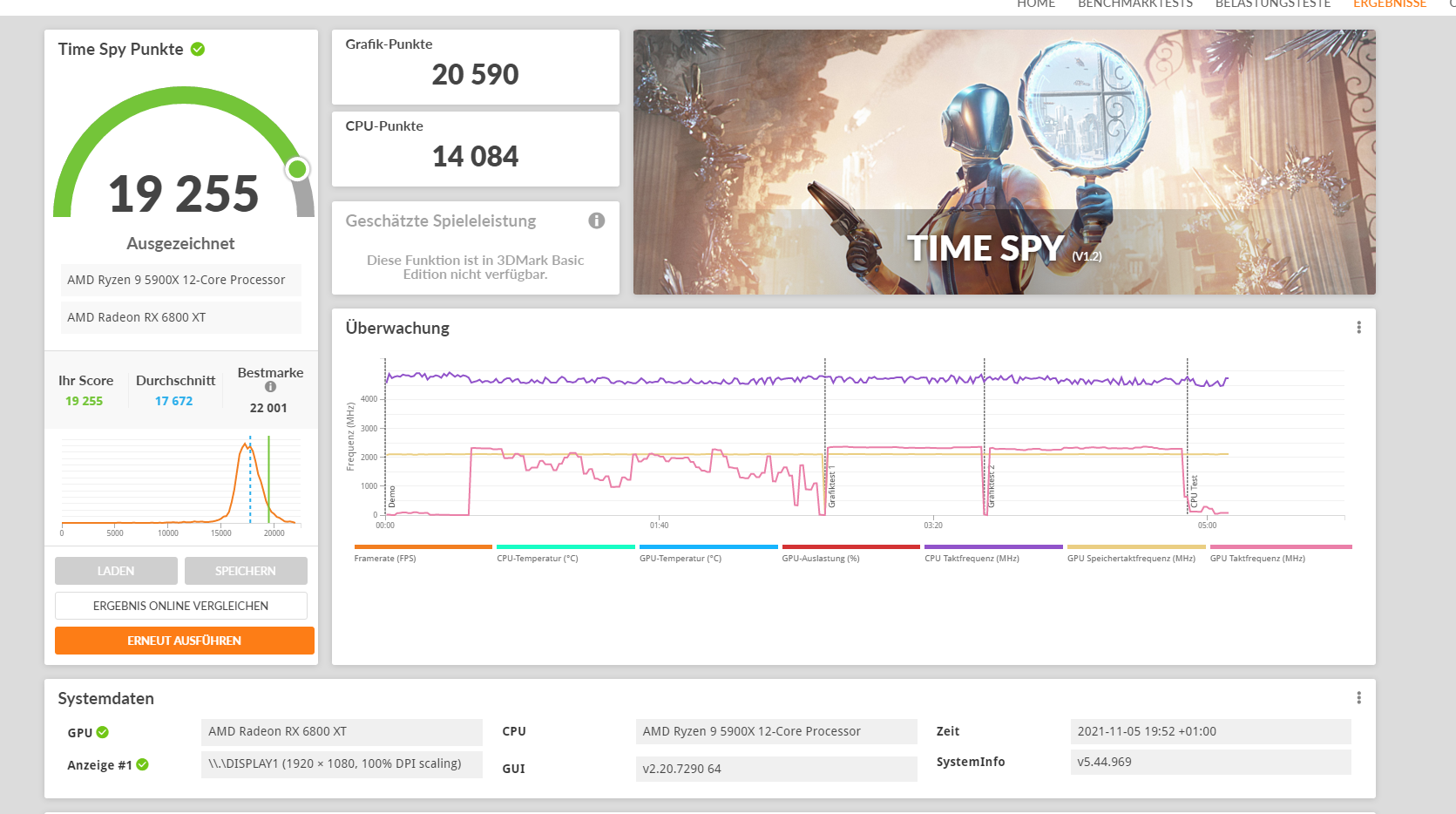Click the SystemInfo label
Screen dimensions: 1456x814
[971, 762]
